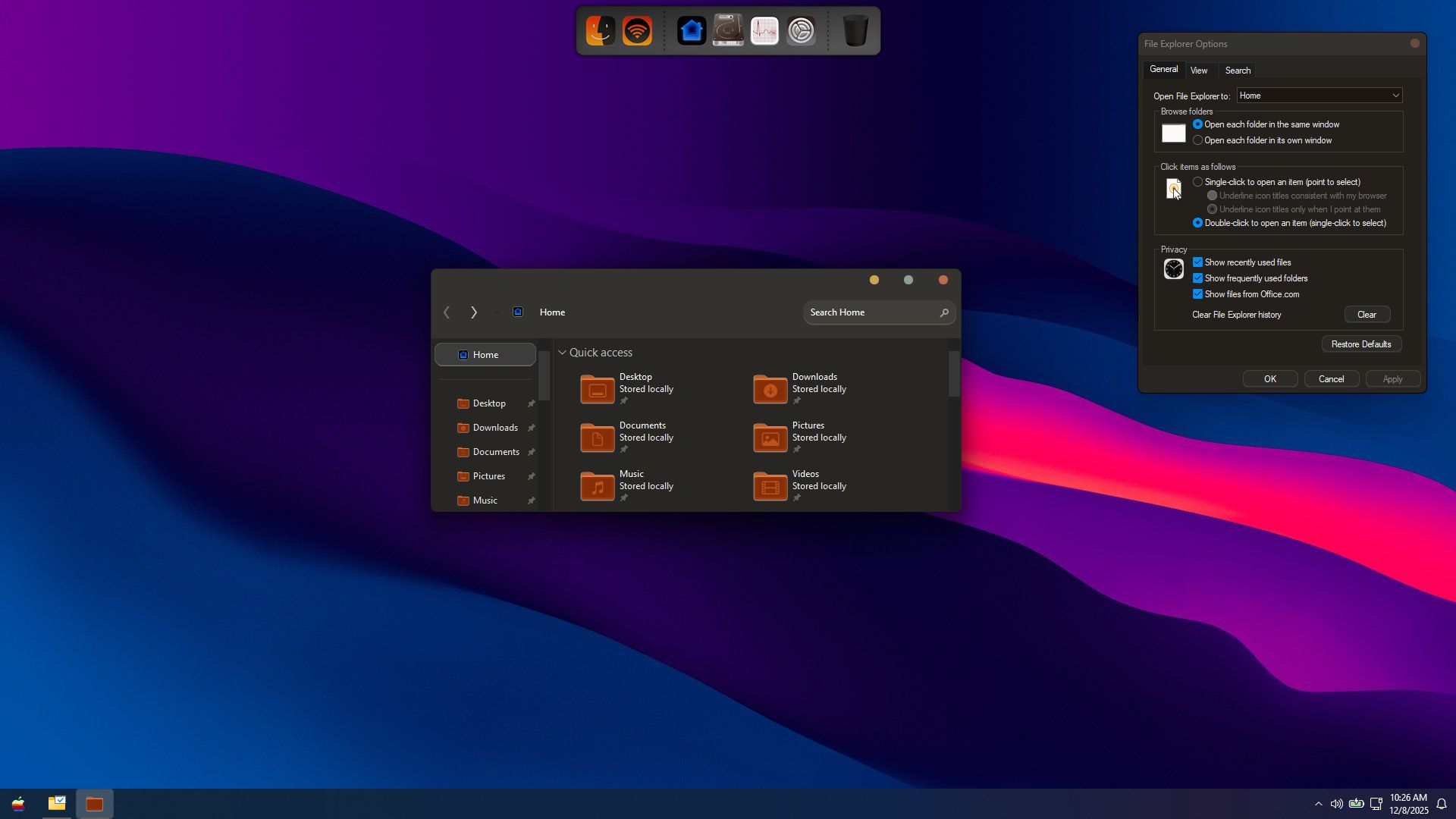Switch to the View tab
The width and height of the screenshot is (1456, 819).
[1198, 71]
